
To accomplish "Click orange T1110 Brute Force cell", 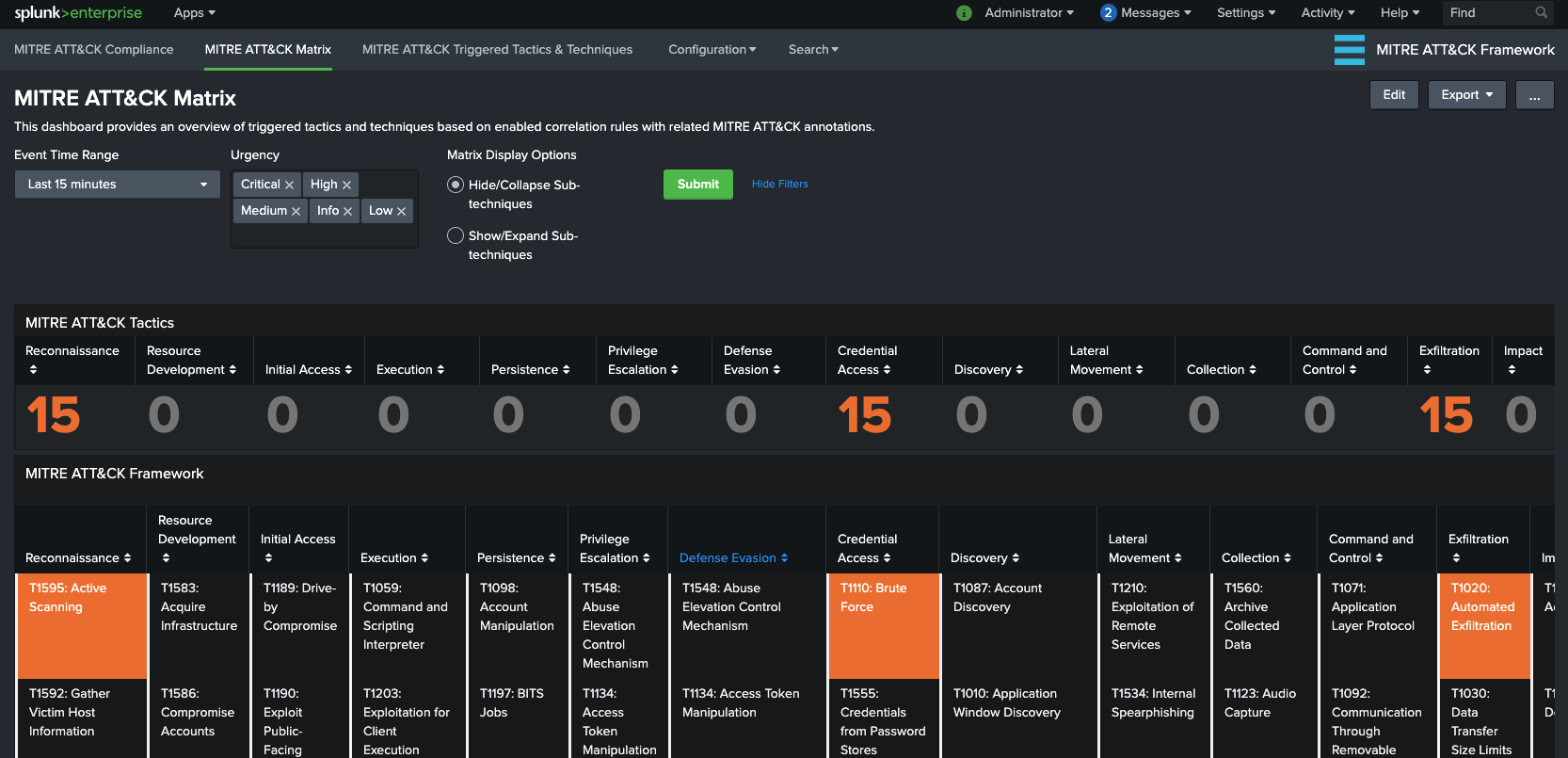I will [x=884, y=626].
